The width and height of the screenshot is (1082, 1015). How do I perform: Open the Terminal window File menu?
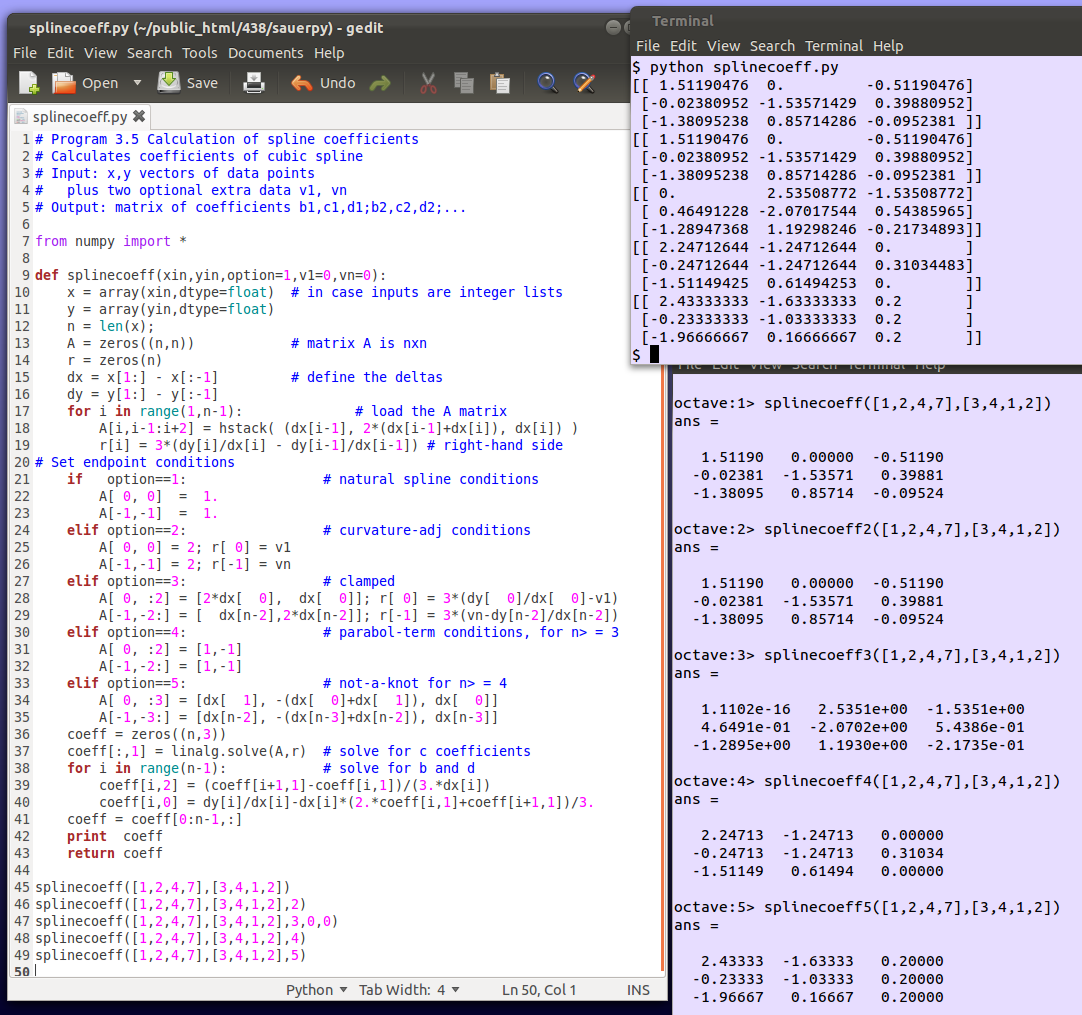click(648, 46)
